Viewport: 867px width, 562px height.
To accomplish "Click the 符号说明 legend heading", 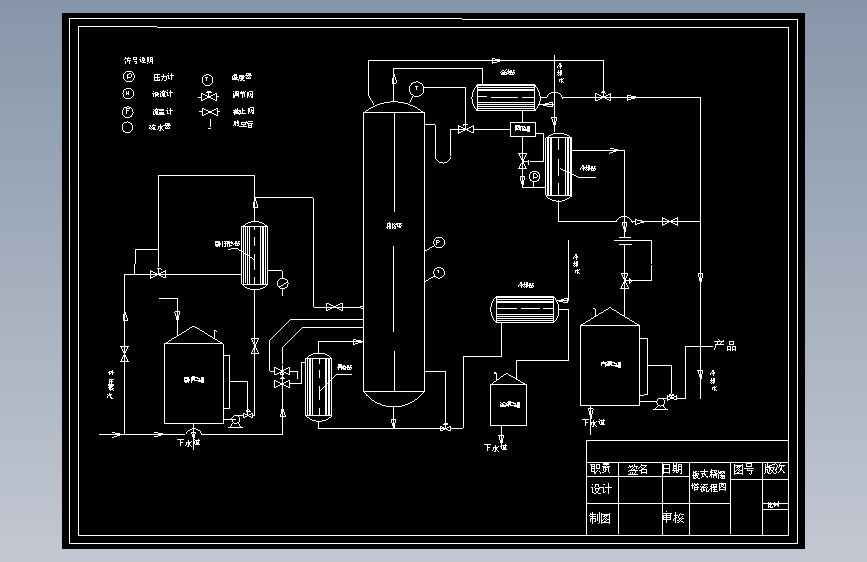I will 139,60.
